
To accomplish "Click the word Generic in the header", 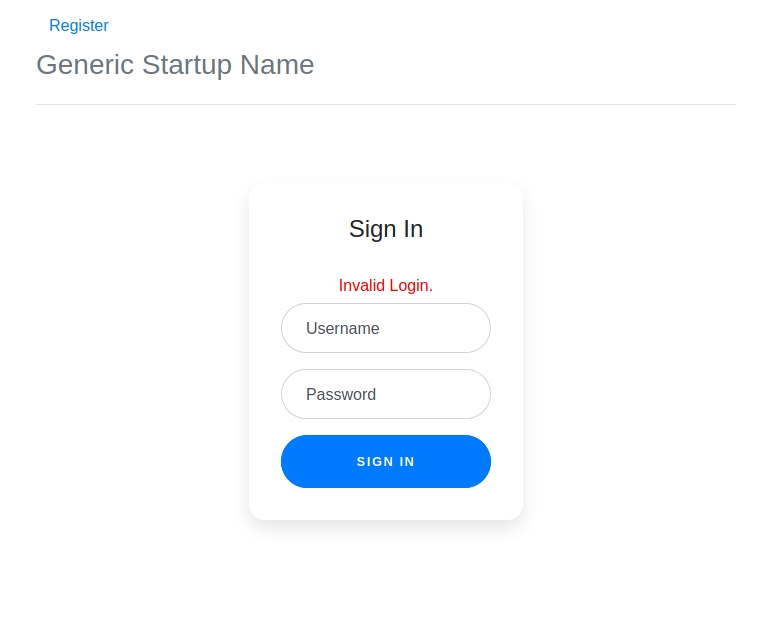I will point(85,65).
